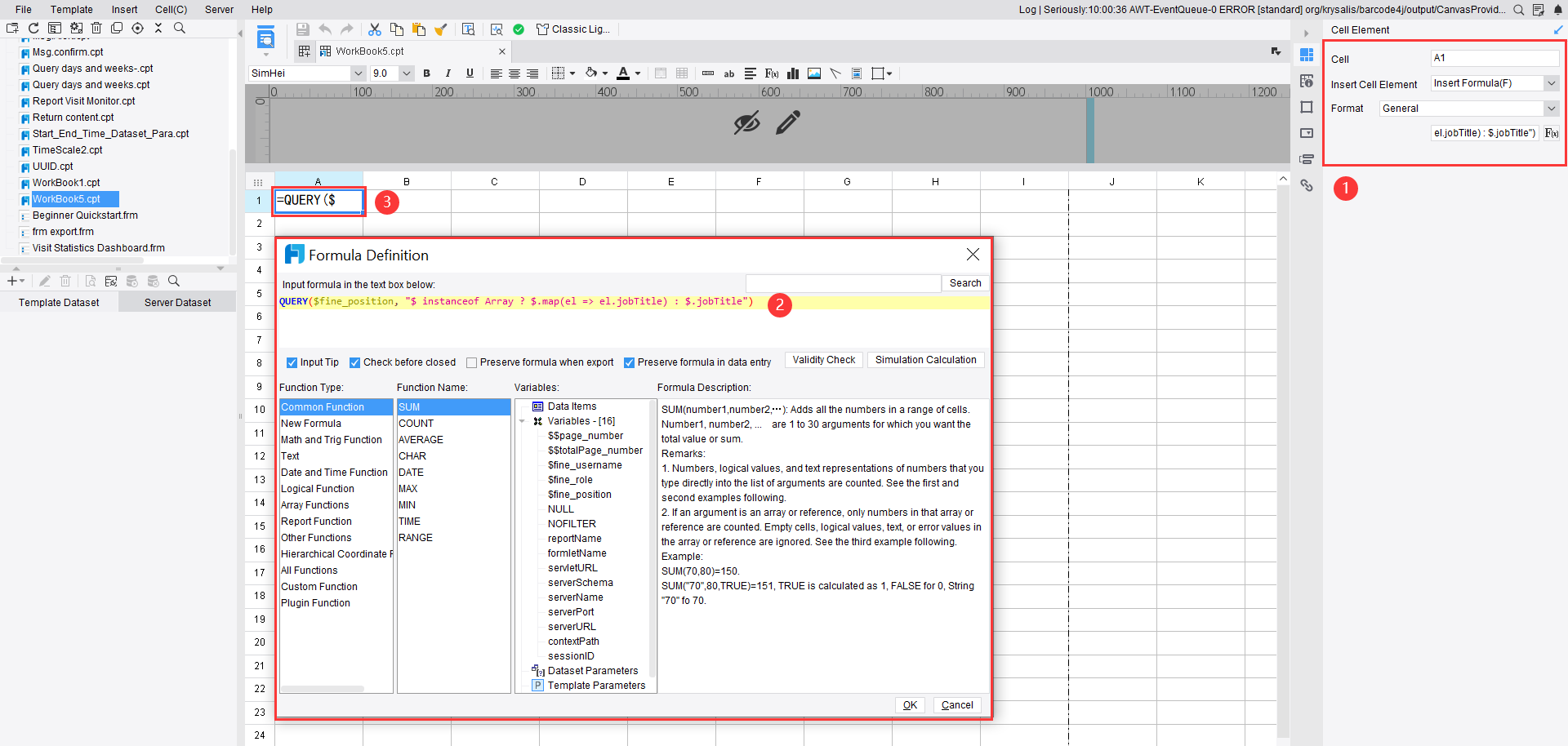Insert a chart from the toolbar
The image size is (1568, 746).
(792, 73)
